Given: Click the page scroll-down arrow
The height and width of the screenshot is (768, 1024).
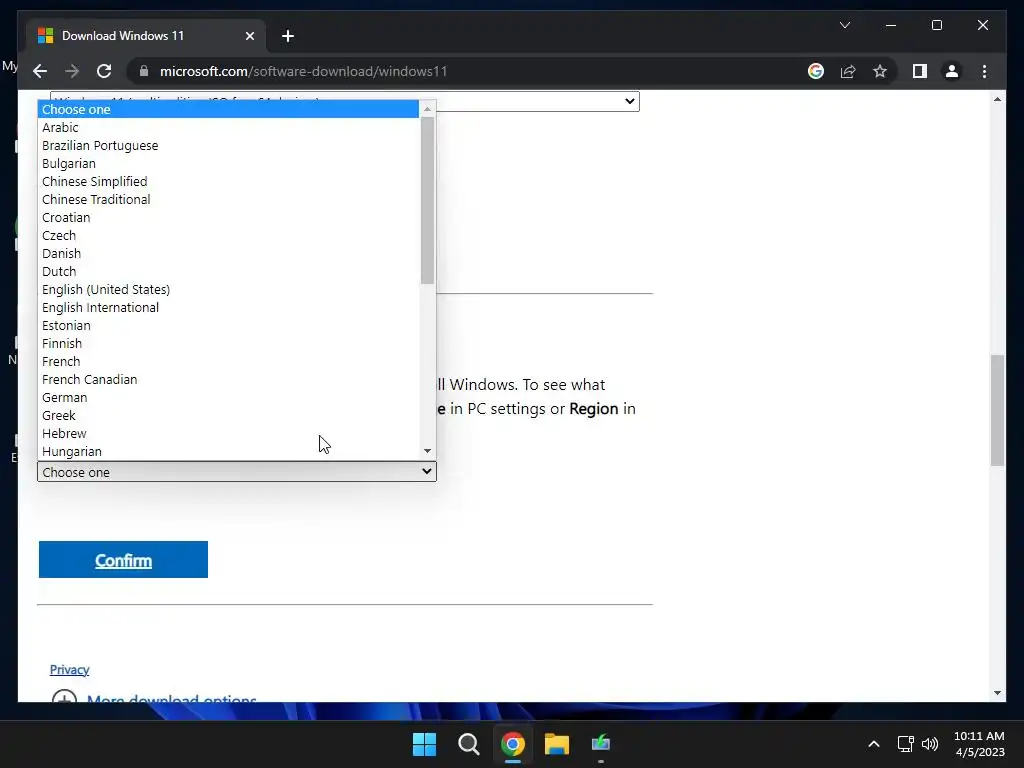Looking at the screenshot, I should point(997,693).
